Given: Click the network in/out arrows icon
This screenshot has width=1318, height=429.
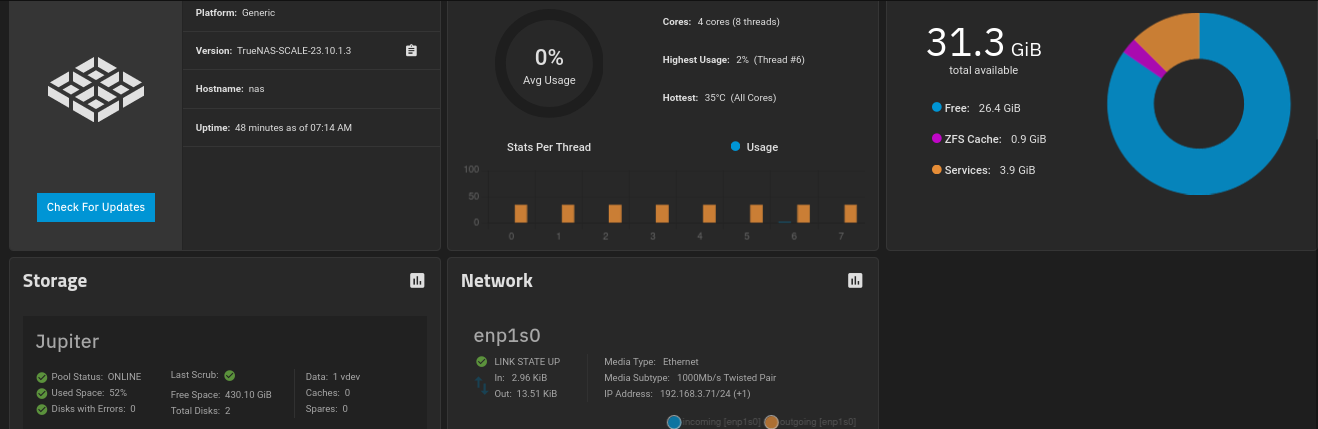Looking at the screenshot, I should point(482,386).
